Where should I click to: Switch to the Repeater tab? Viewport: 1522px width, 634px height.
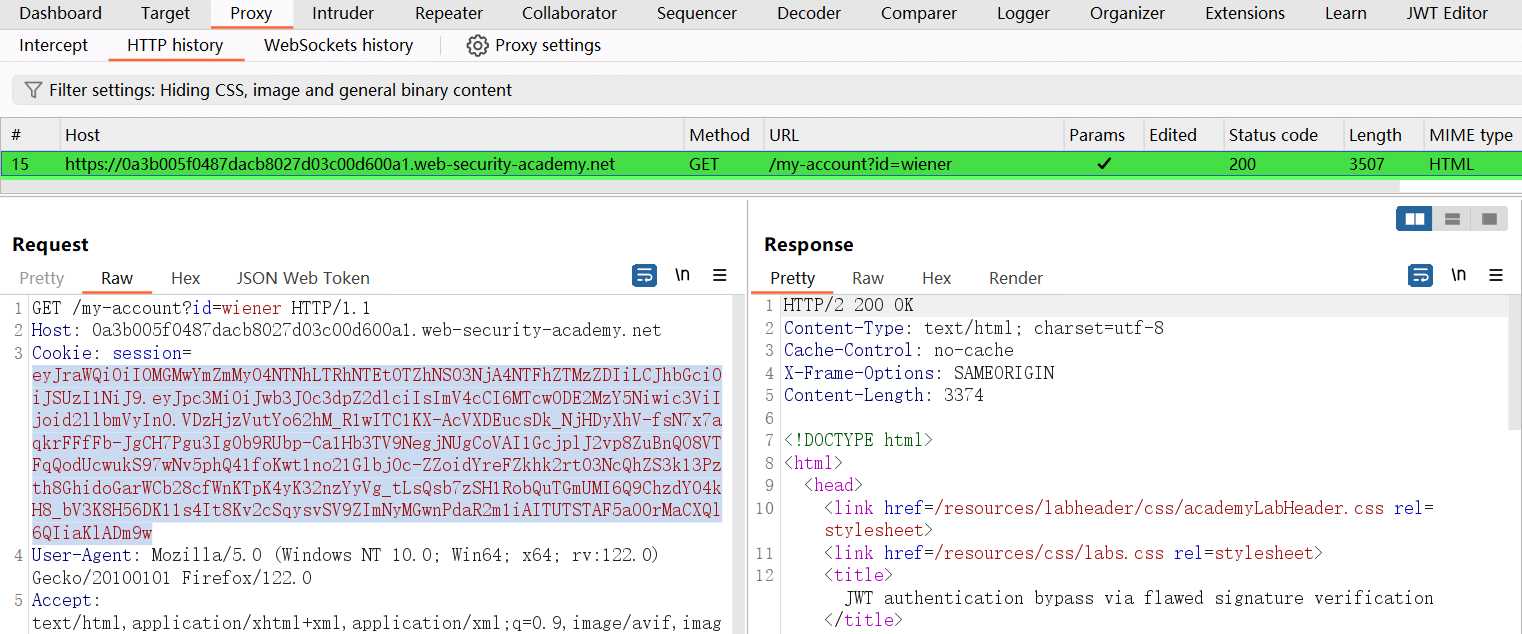(449, 14)
